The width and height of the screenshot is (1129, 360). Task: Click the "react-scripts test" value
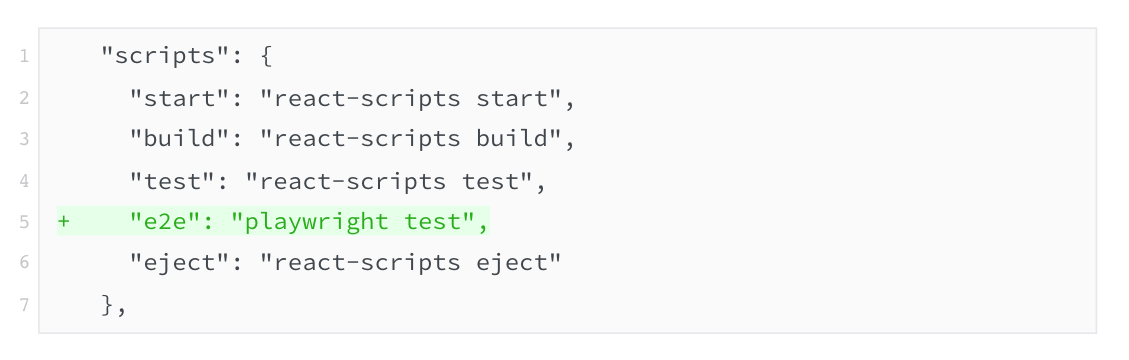pyautogui.click(x=389, y=181)
